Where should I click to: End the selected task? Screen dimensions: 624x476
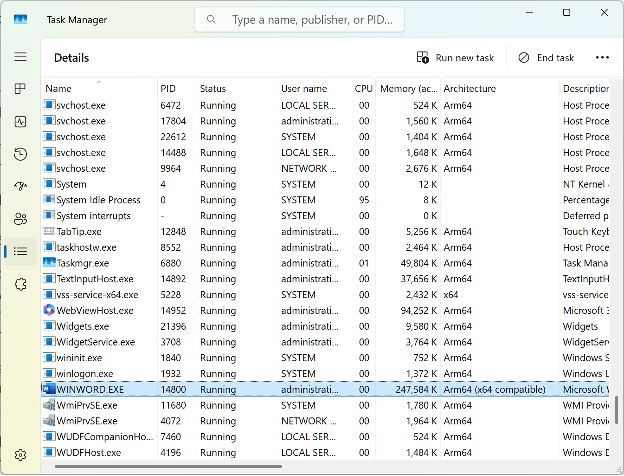point(546,58)
